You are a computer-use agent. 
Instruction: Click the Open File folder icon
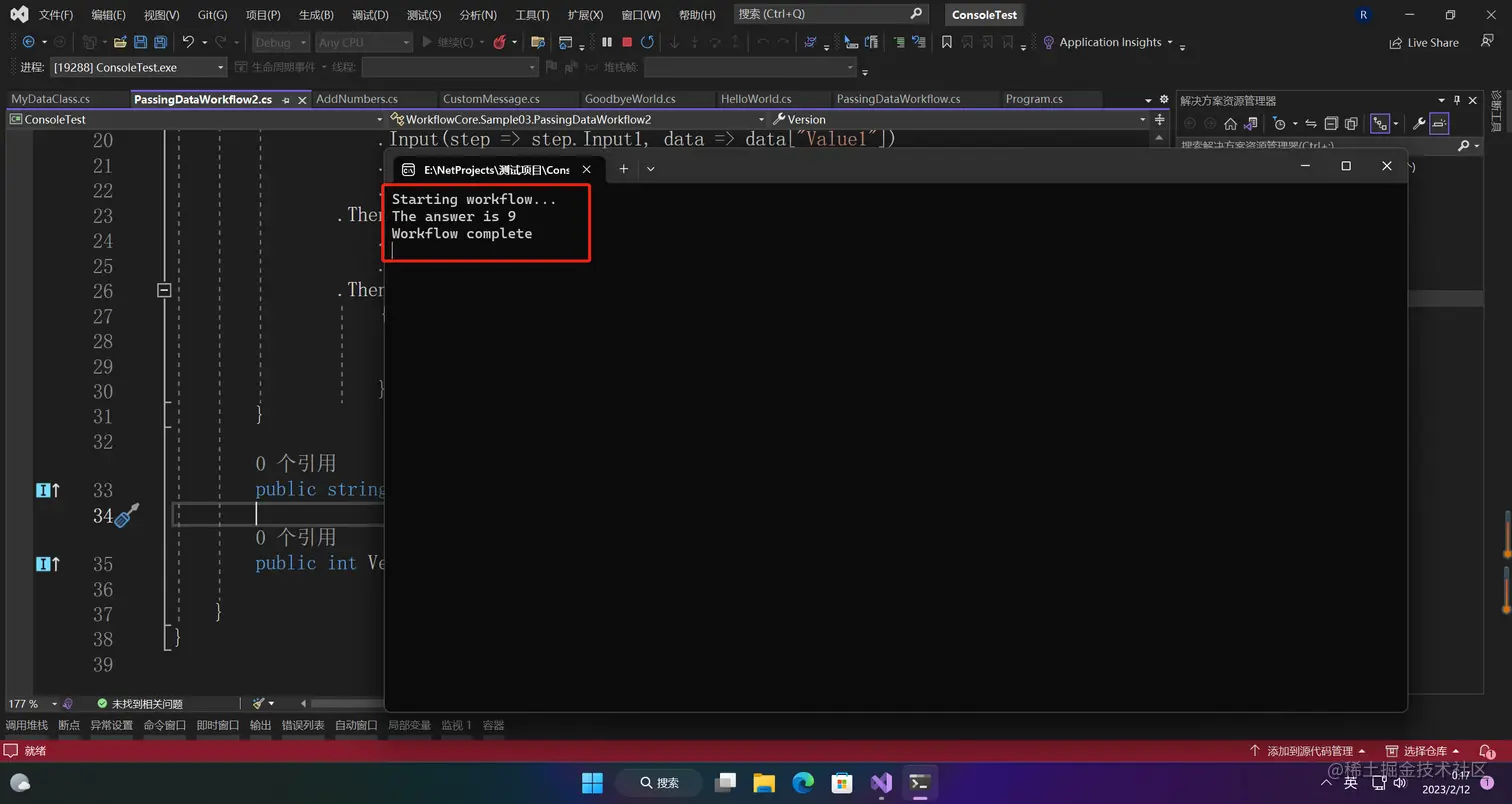120,42
